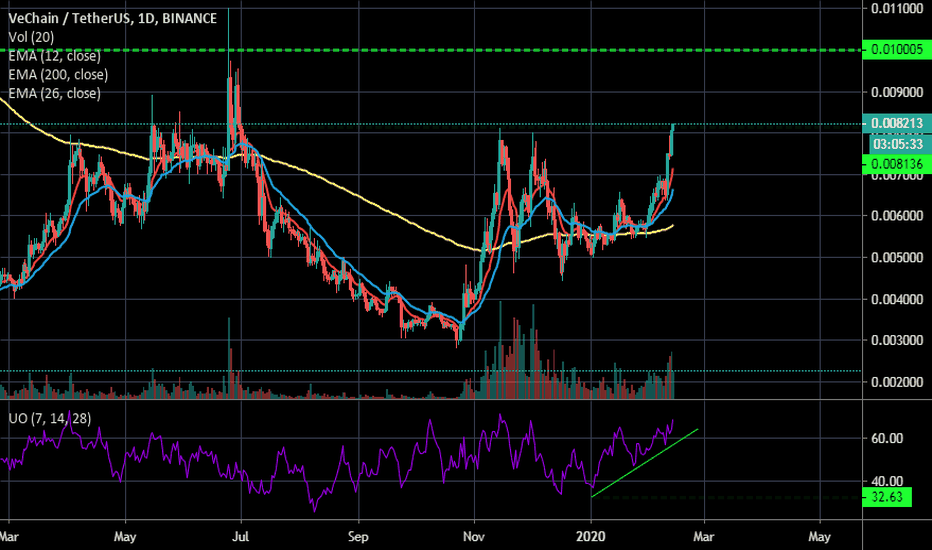Click the 0.008213 current price label
The height and width of the screenshot is (550, 932).
point(896,123)
